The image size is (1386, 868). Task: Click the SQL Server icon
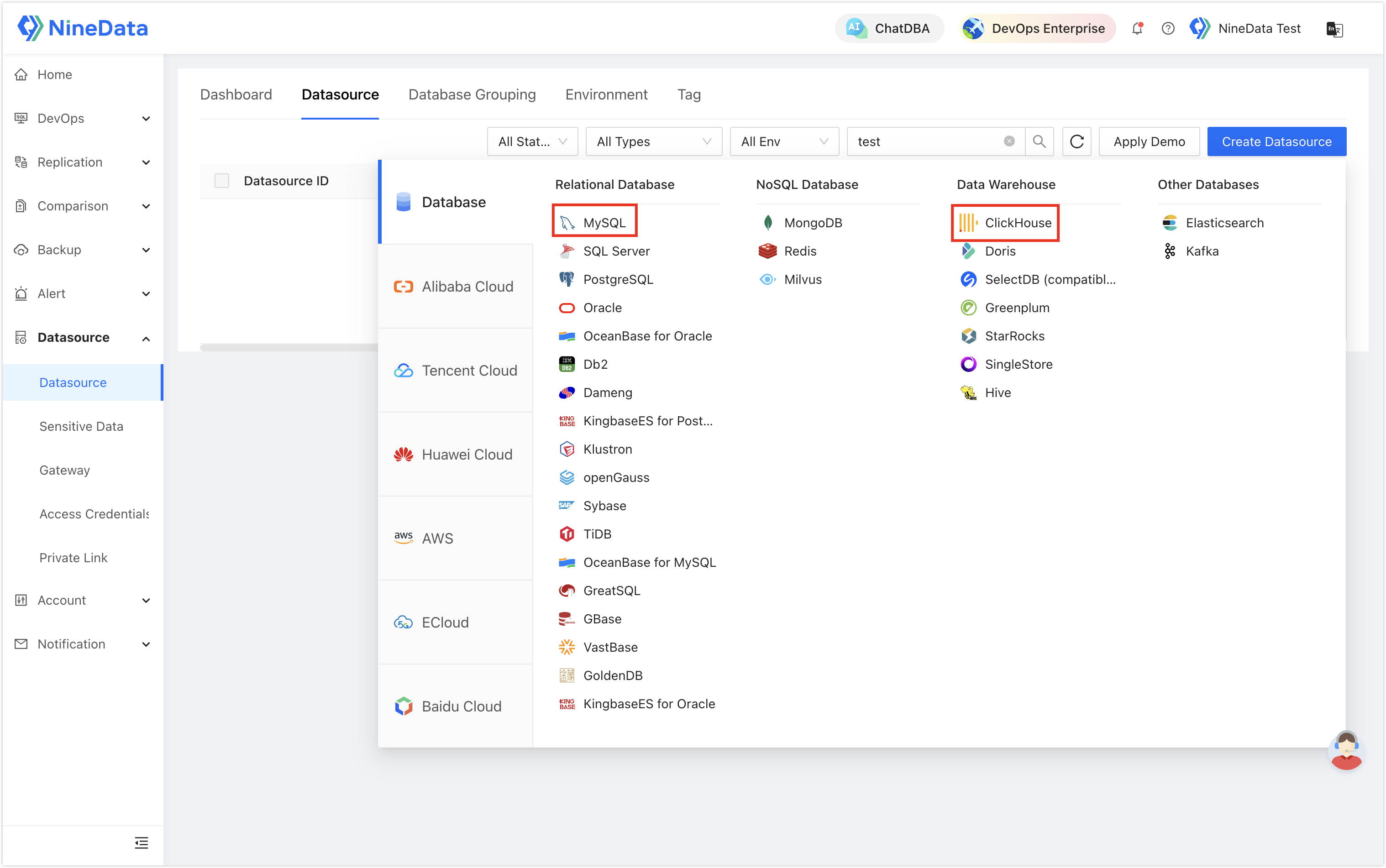click(567, 251)
